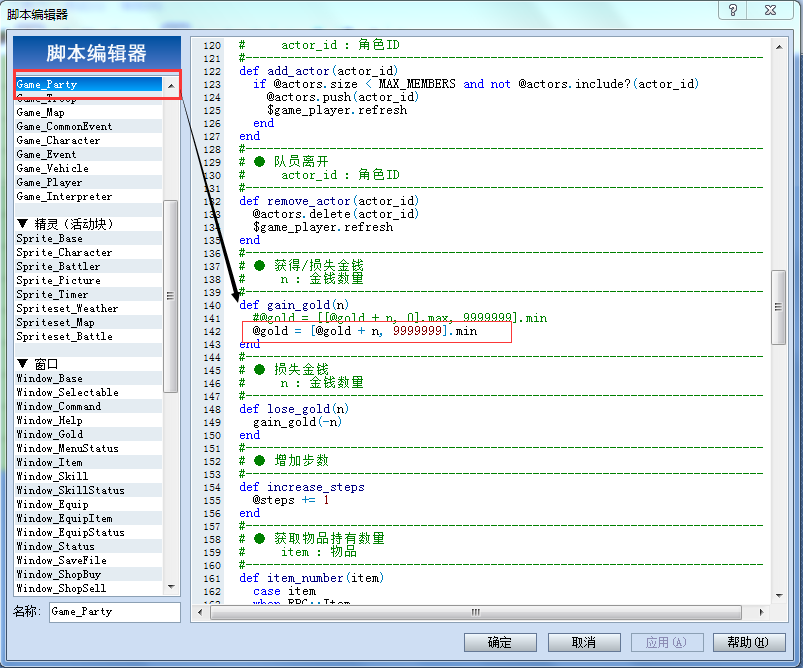This screenshot has height=668, width=803.
Task: Open Game_Event script
Action: click(x=89, y=154)
